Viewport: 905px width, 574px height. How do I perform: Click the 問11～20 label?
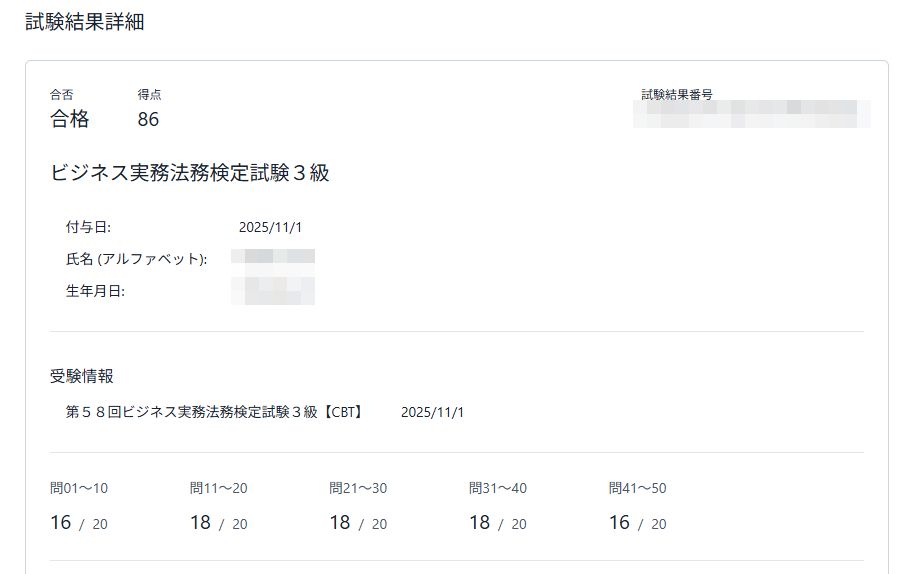pyautogui.click(x=219, y=488)
